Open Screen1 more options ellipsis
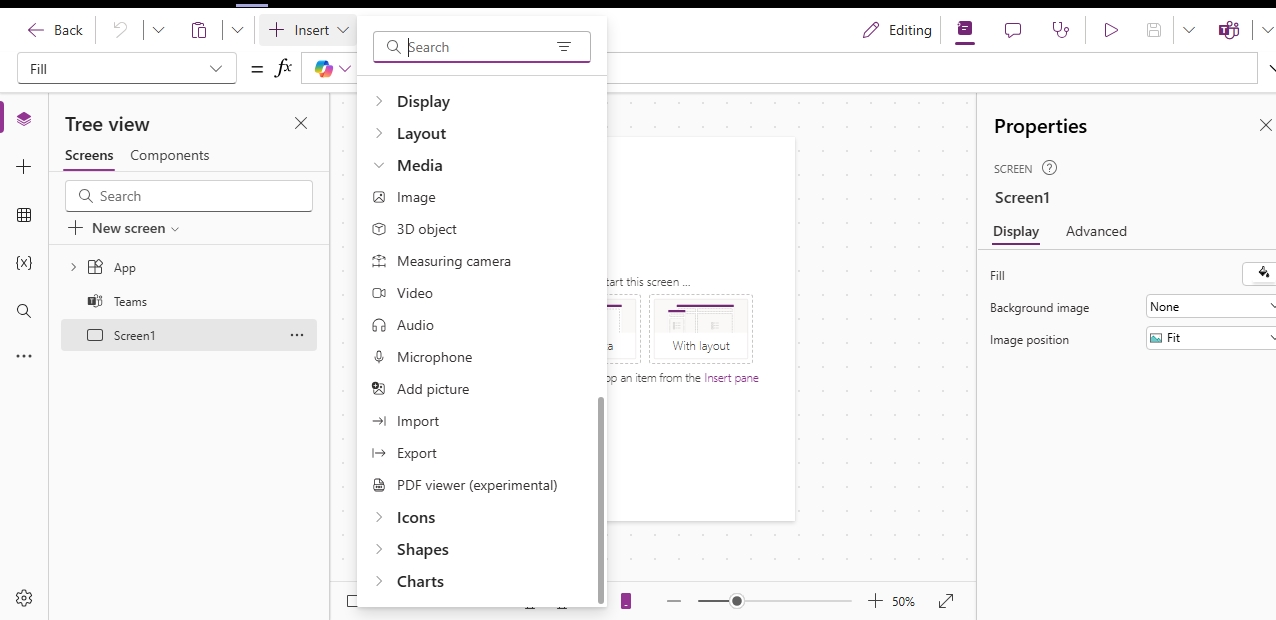The height and width of the screenshot is (620, 1276). click(297, 335)
